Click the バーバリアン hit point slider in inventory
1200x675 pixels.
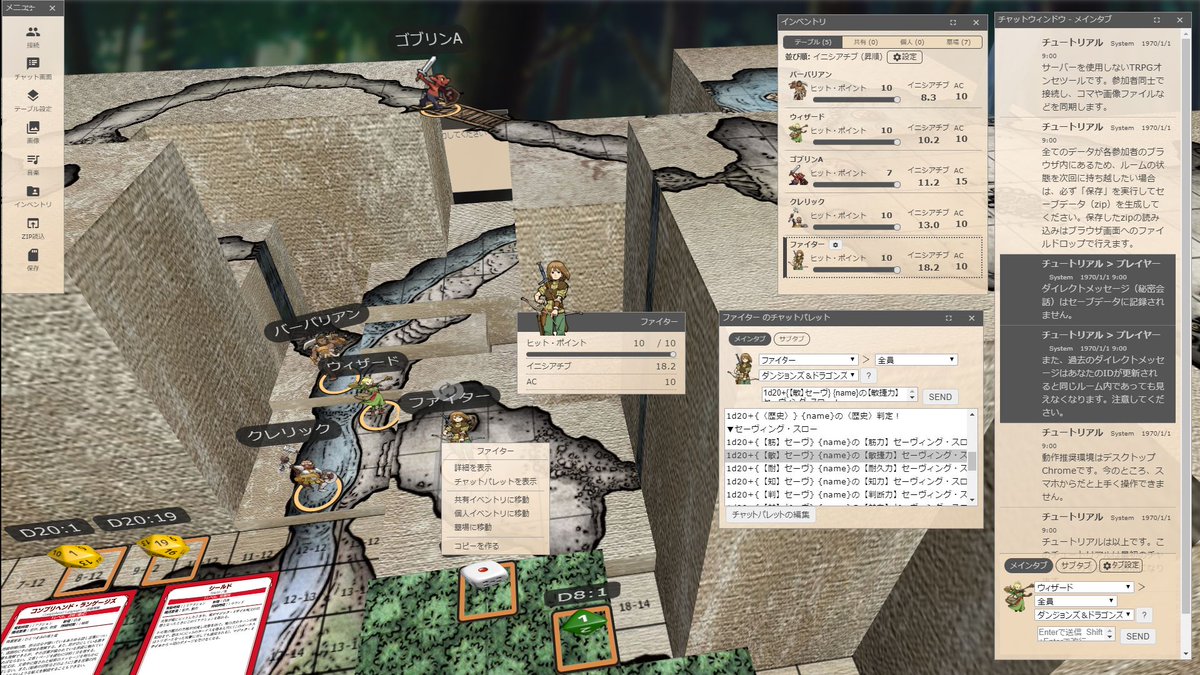point(856,99)
